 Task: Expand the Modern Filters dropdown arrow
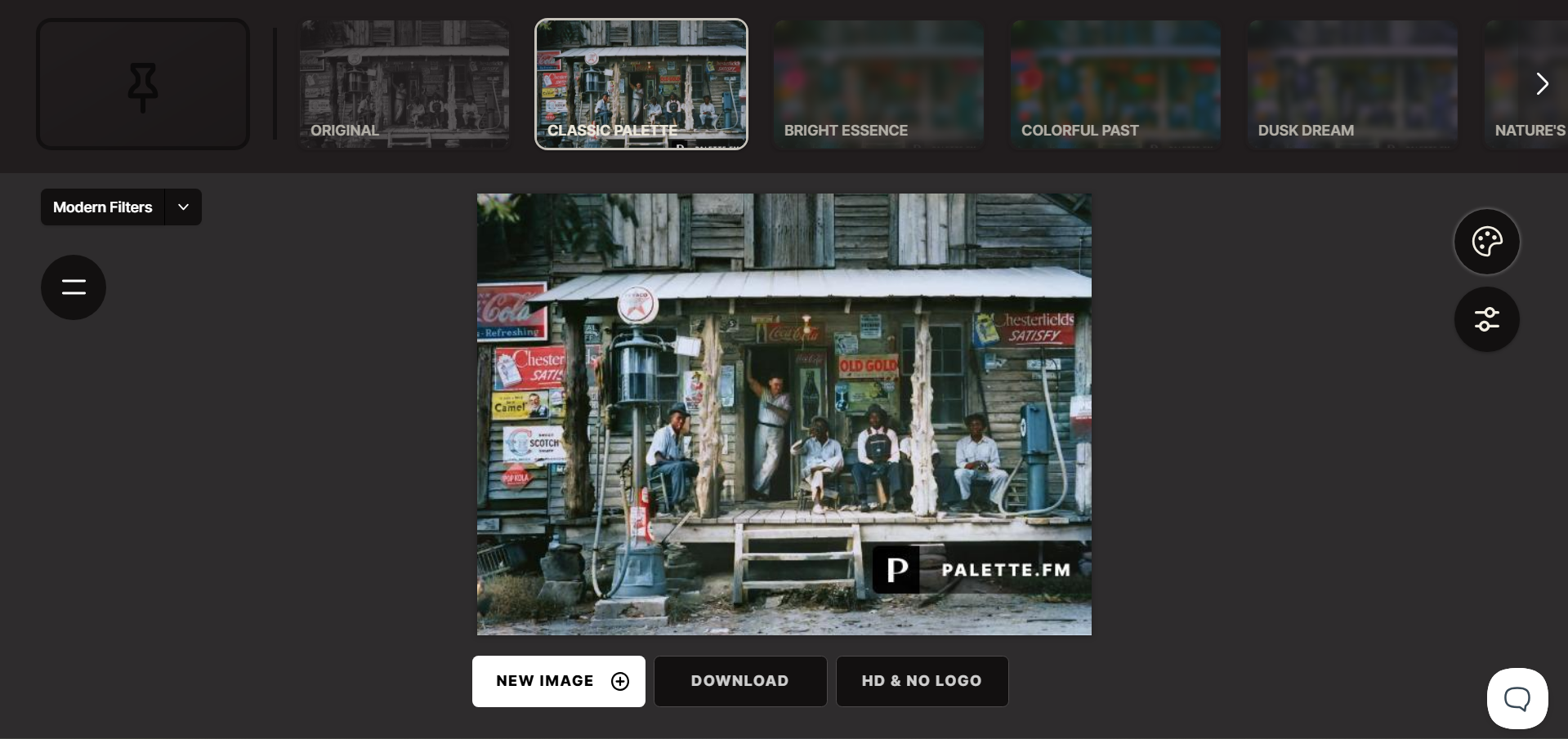click(184, 207)
